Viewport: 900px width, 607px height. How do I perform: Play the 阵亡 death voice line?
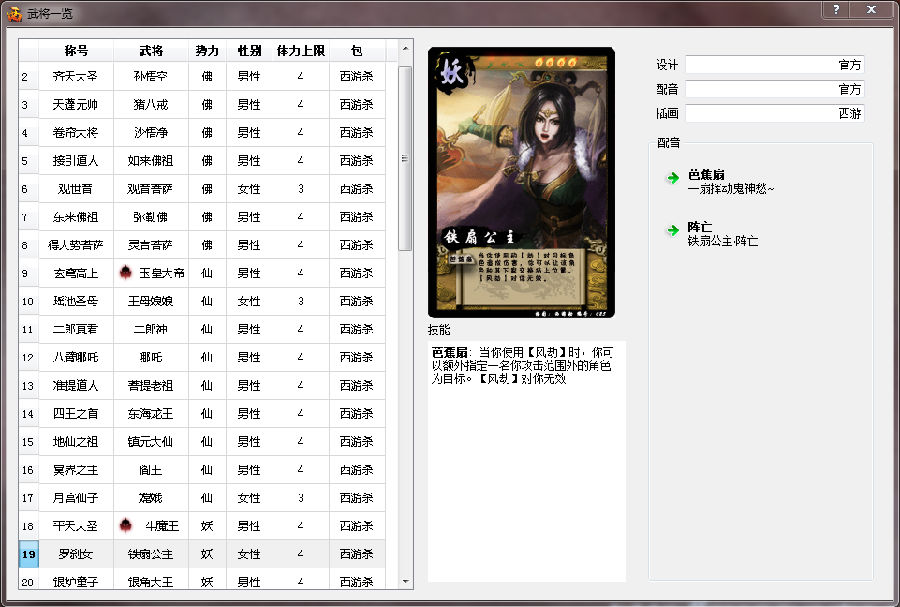coord(672,230)
